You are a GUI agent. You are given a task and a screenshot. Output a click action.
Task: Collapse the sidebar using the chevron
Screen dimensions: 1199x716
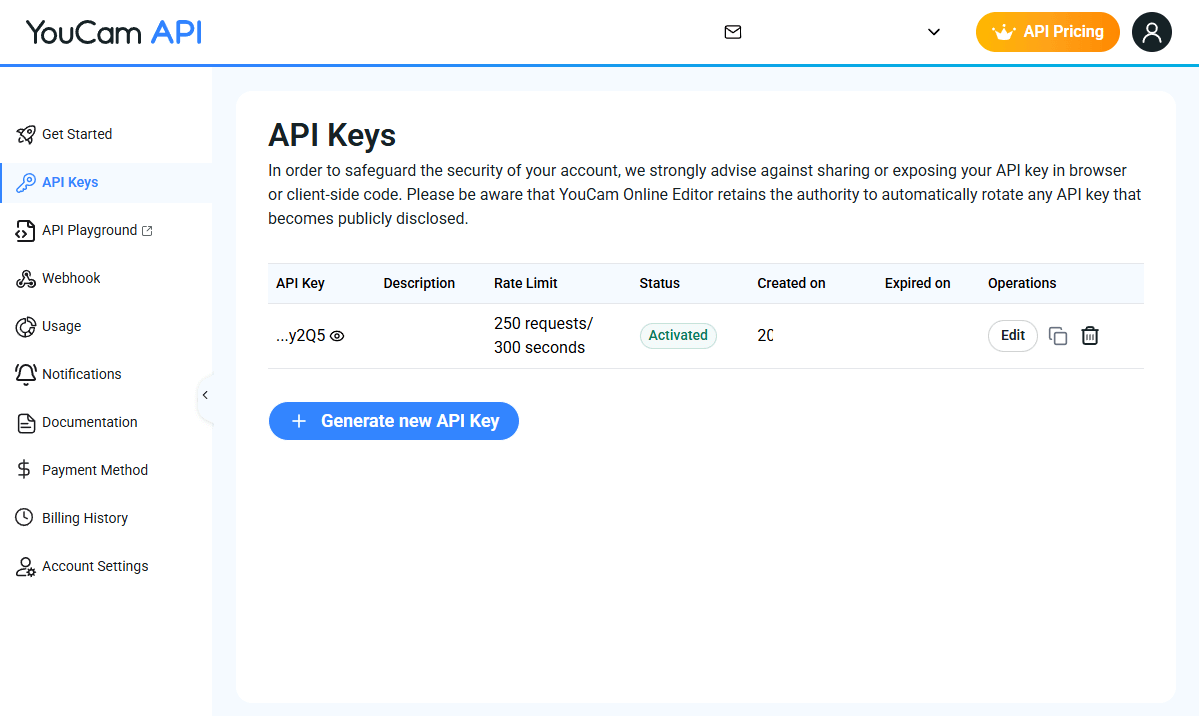click(205, 395)
